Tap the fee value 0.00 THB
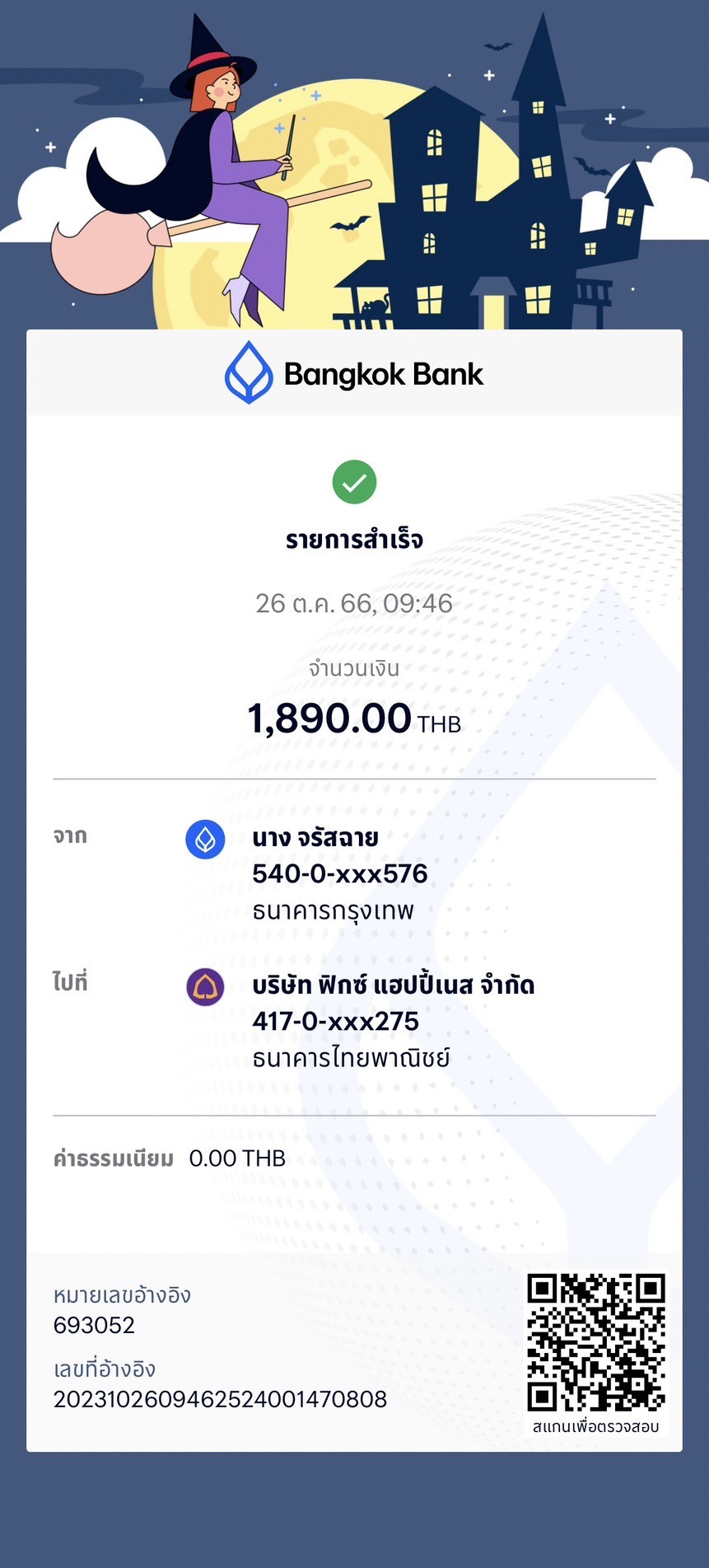Image resolution: width=709 pixels, height=1568 pixels. tap(237, 1158)
